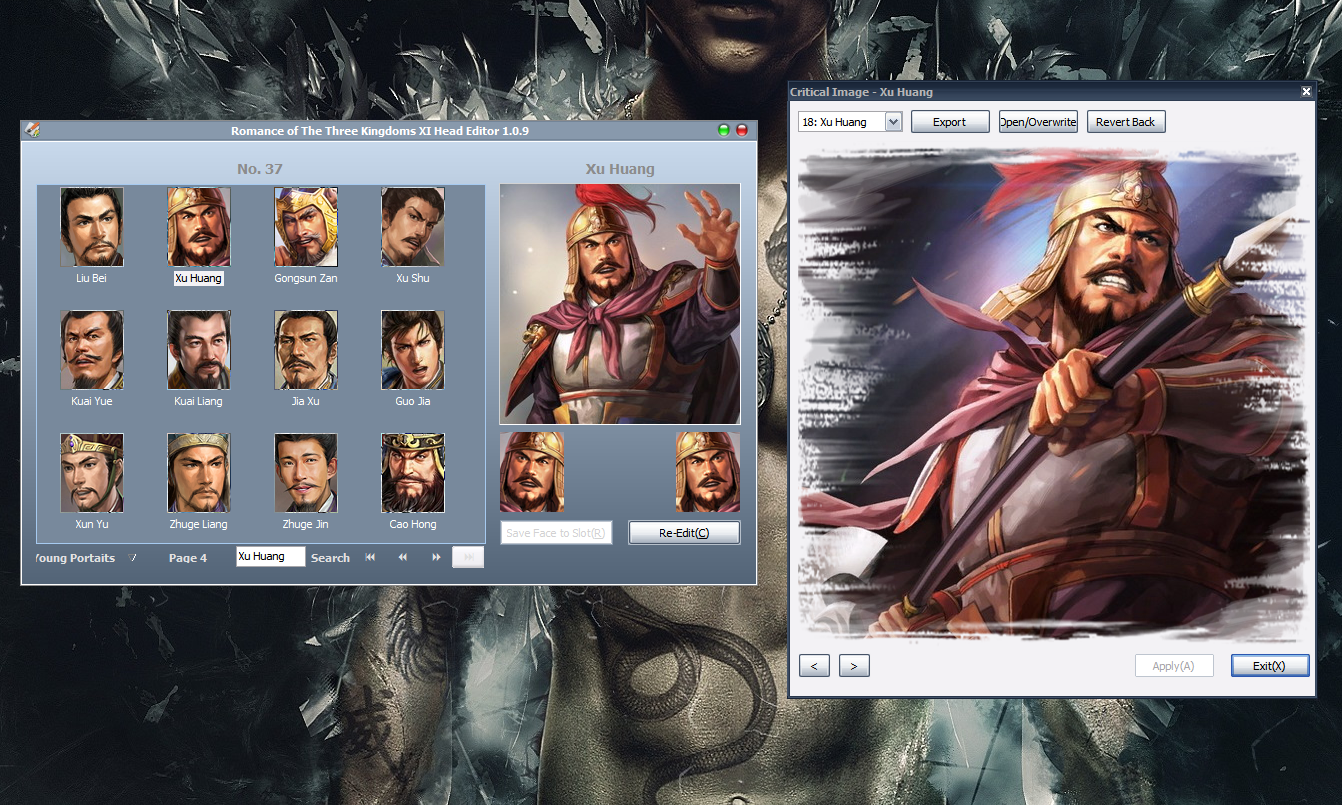Open the '18: Xu Huang' combo box

(850, 122)
